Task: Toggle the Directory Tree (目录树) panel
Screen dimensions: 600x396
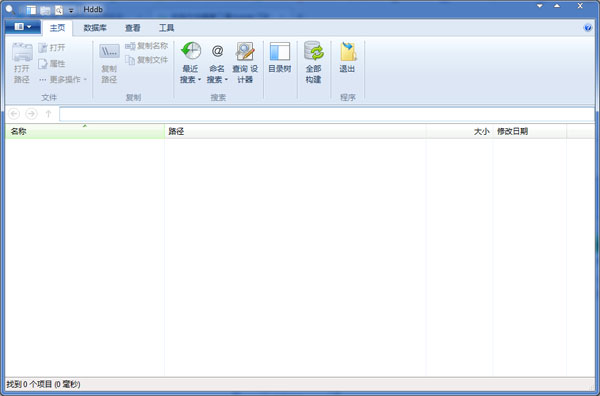Action: [x=280, y=57]
